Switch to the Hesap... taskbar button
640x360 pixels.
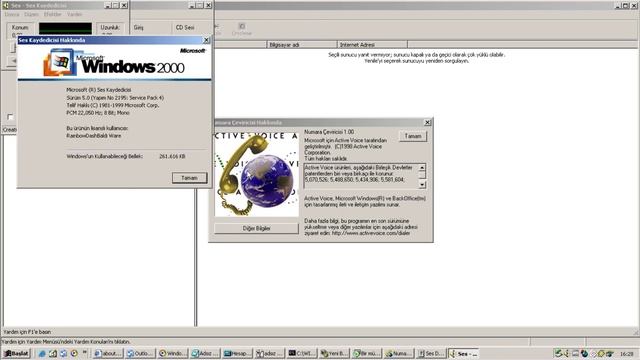pos(237,353)
